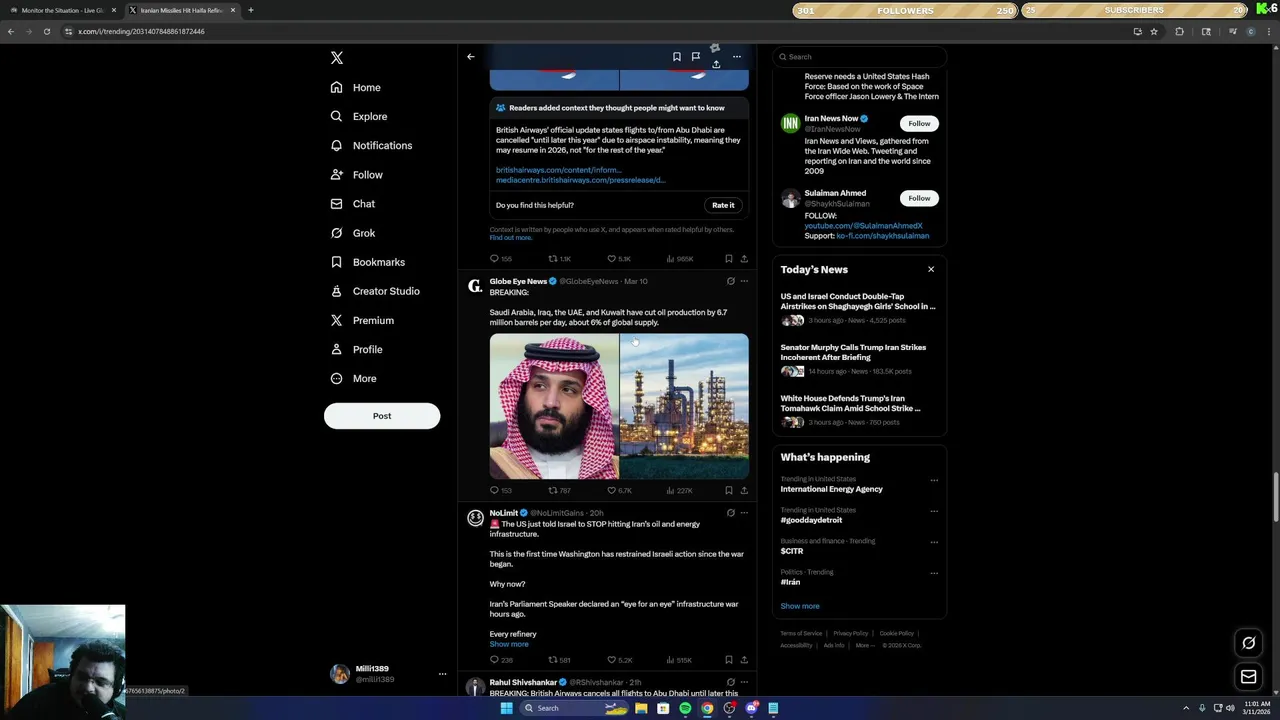Open britishairways.com content link
The width and height of the screenshot is (1280, 720).
click(x=559, y=170)
